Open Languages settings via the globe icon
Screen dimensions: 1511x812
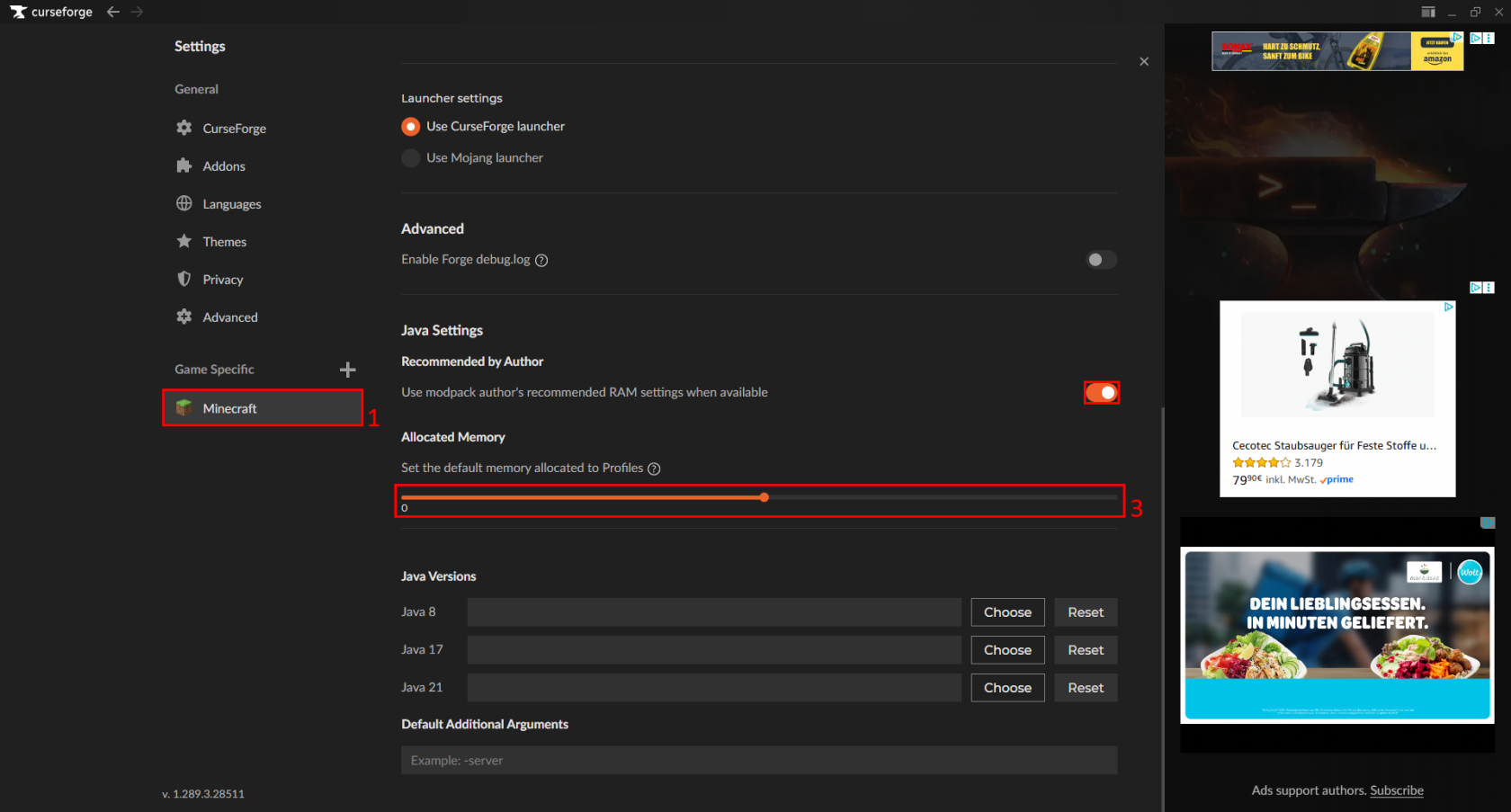click(183, 203)
